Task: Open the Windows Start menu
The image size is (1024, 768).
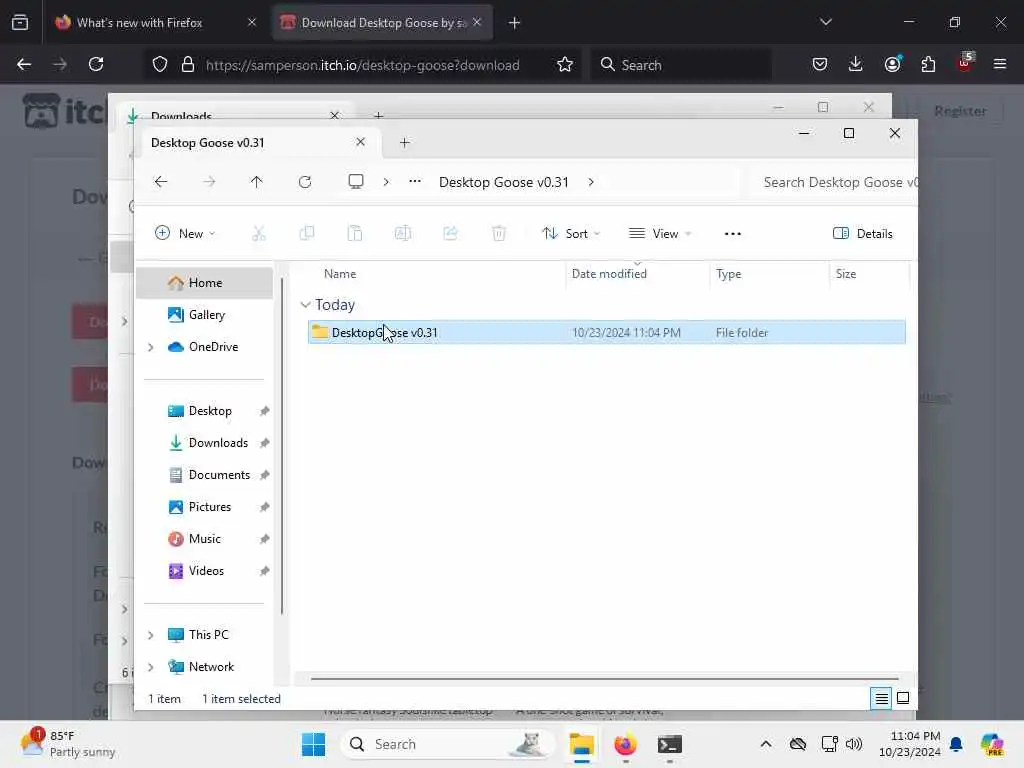Action: [x=313, y=744]
